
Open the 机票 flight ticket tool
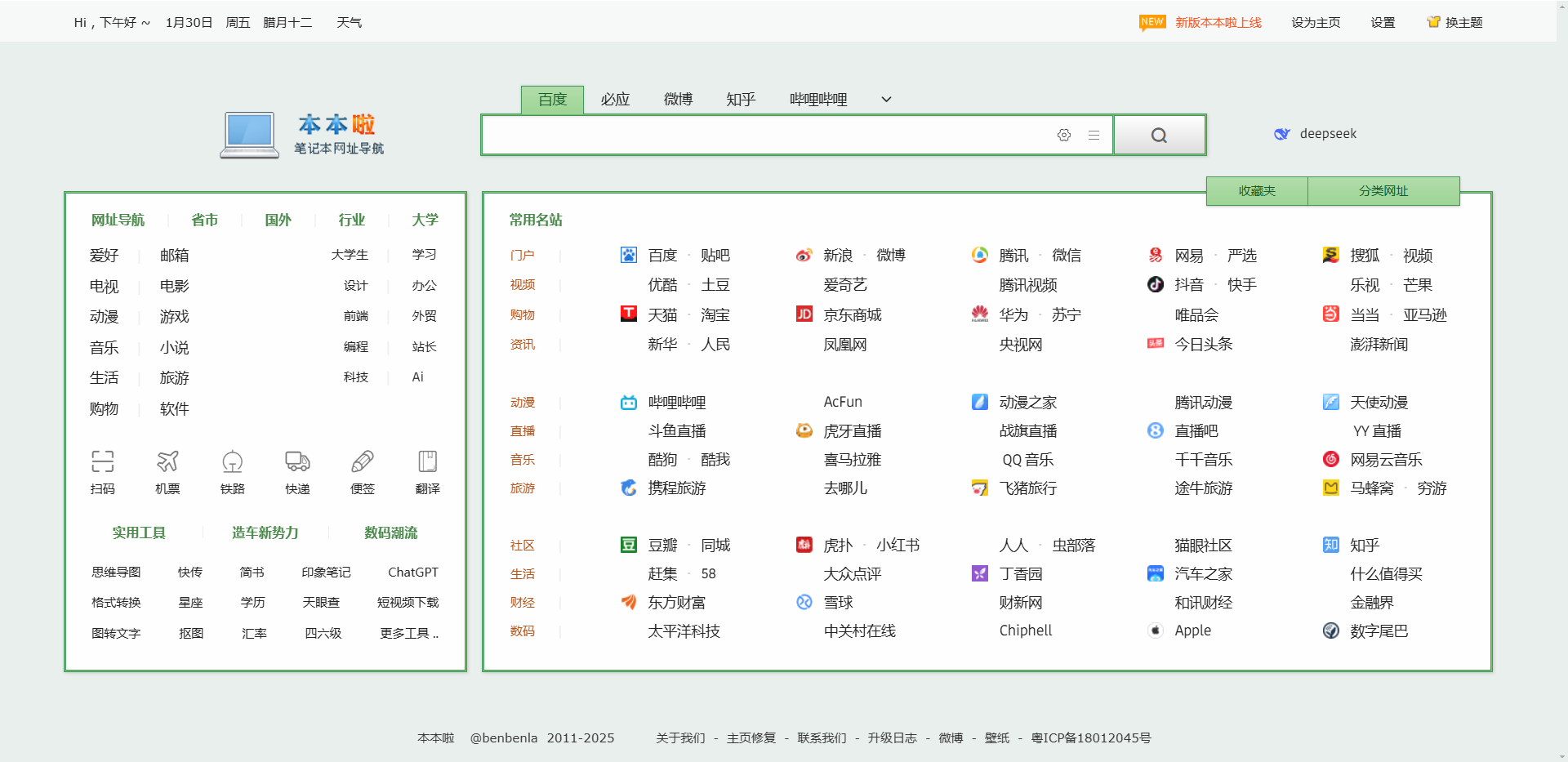[x=167, y=471]
